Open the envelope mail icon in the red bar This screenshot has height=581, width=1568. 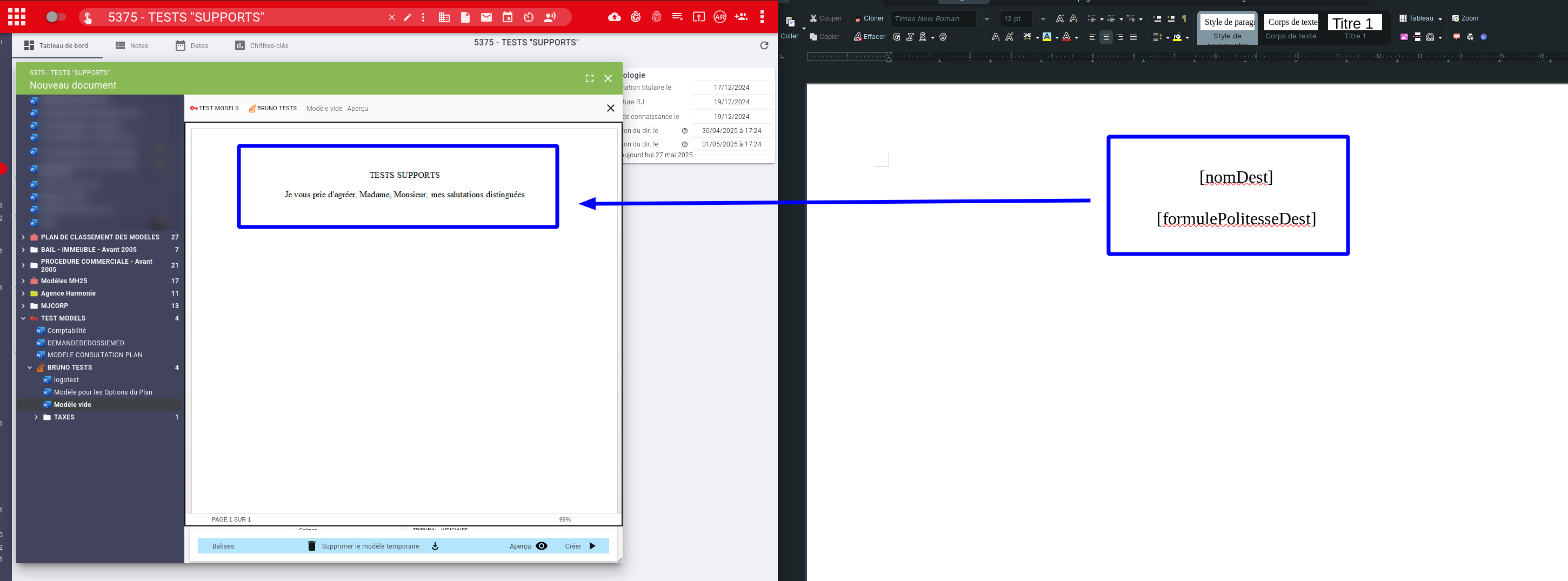(x=486, y=18)
